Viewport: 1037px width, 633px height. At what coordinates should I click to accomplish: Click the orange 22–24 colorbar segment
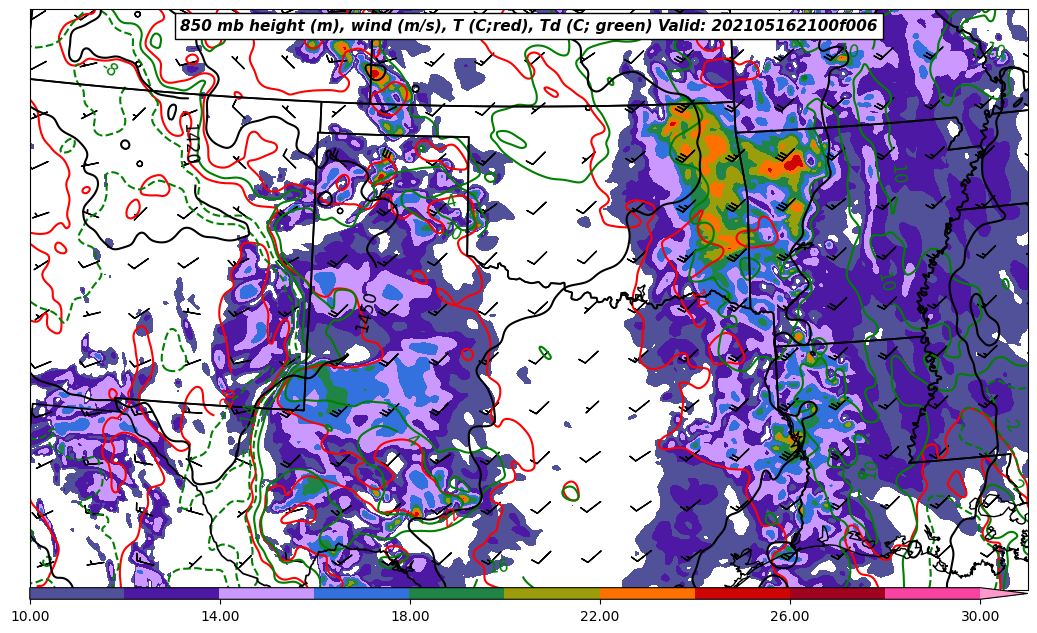pos(647,594)
